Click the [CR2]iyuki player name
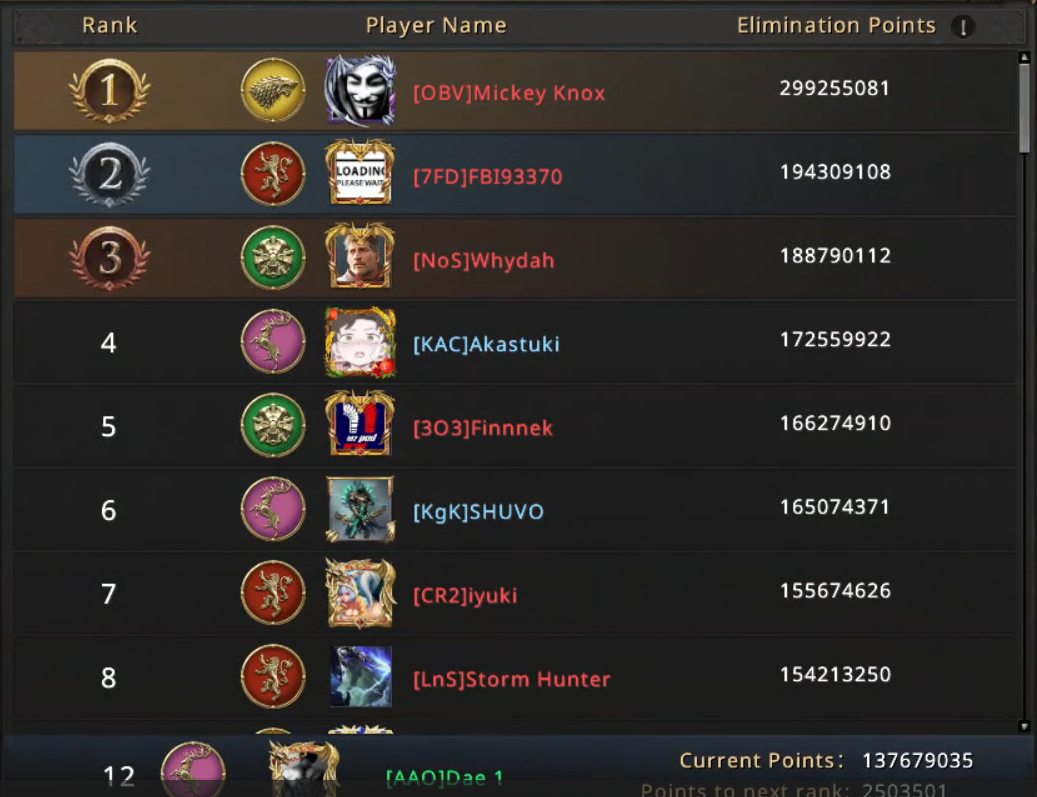 465,595
